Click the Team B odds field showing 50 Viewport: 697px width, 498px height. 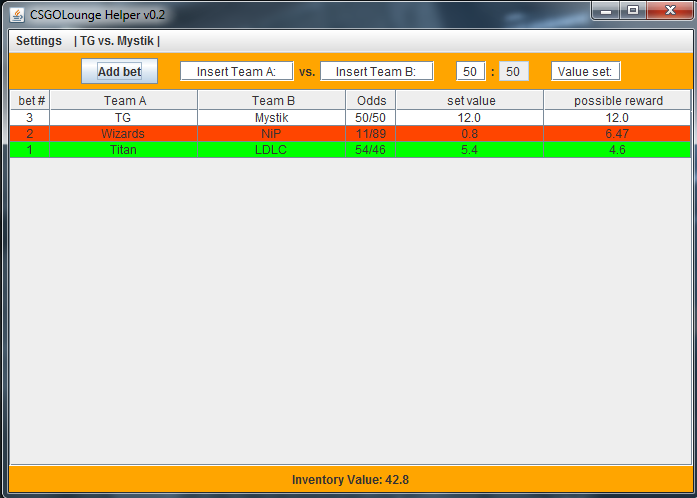[513, 71]
